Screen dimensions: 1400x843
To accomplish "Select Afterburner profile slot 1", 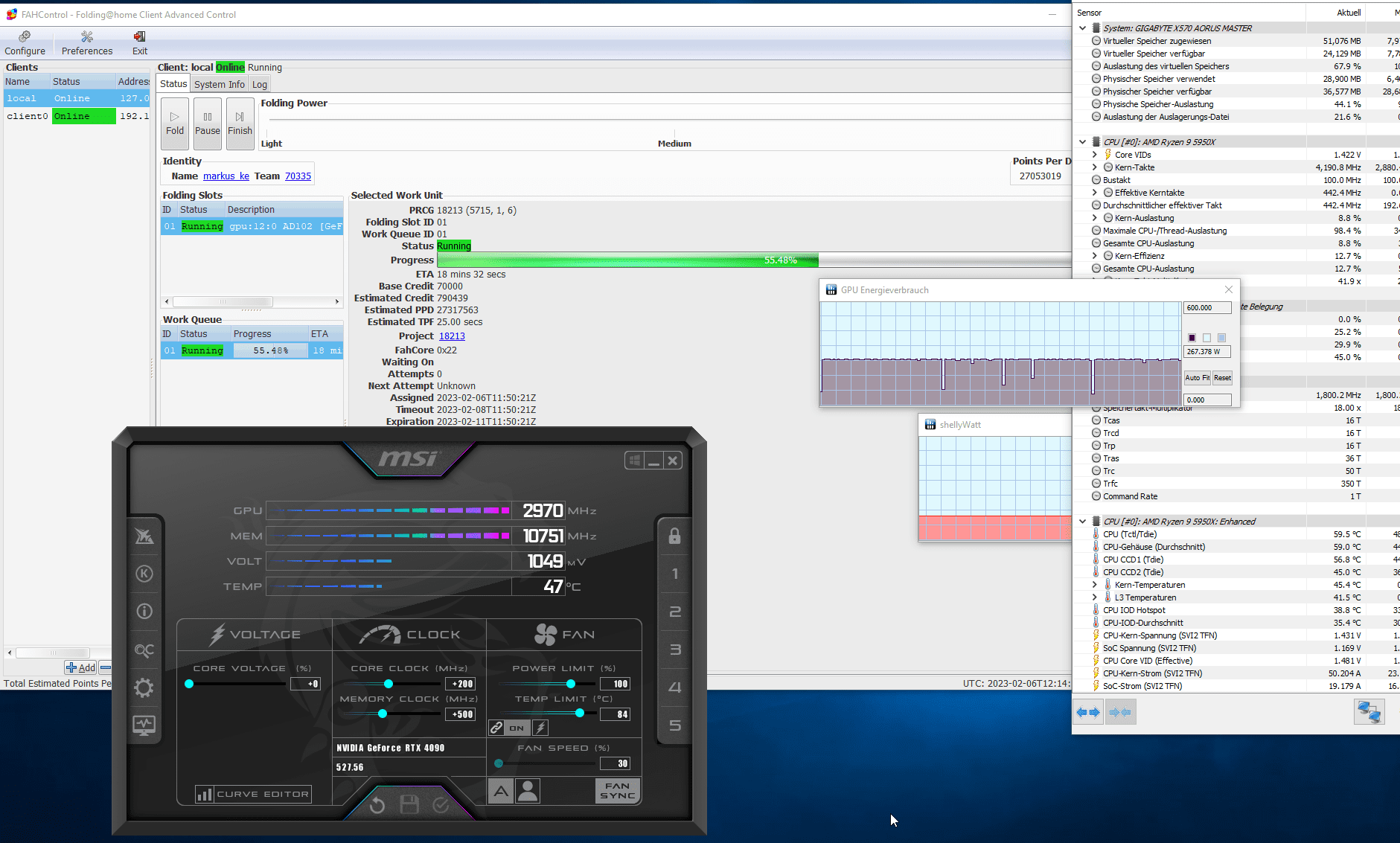I will click(x=674, y=574).
